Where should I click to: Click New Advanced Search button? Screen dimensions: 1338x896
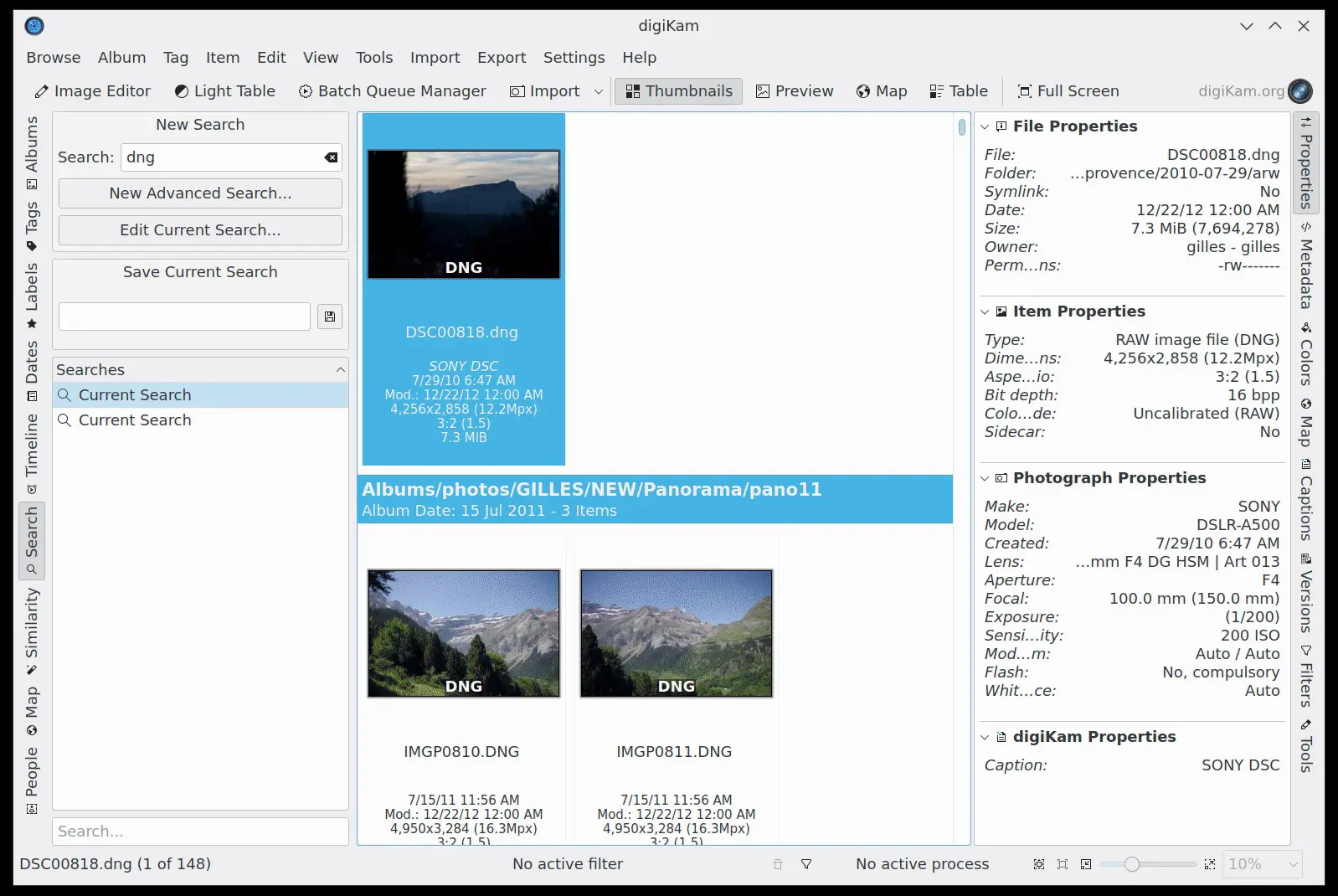coord(200,193)
